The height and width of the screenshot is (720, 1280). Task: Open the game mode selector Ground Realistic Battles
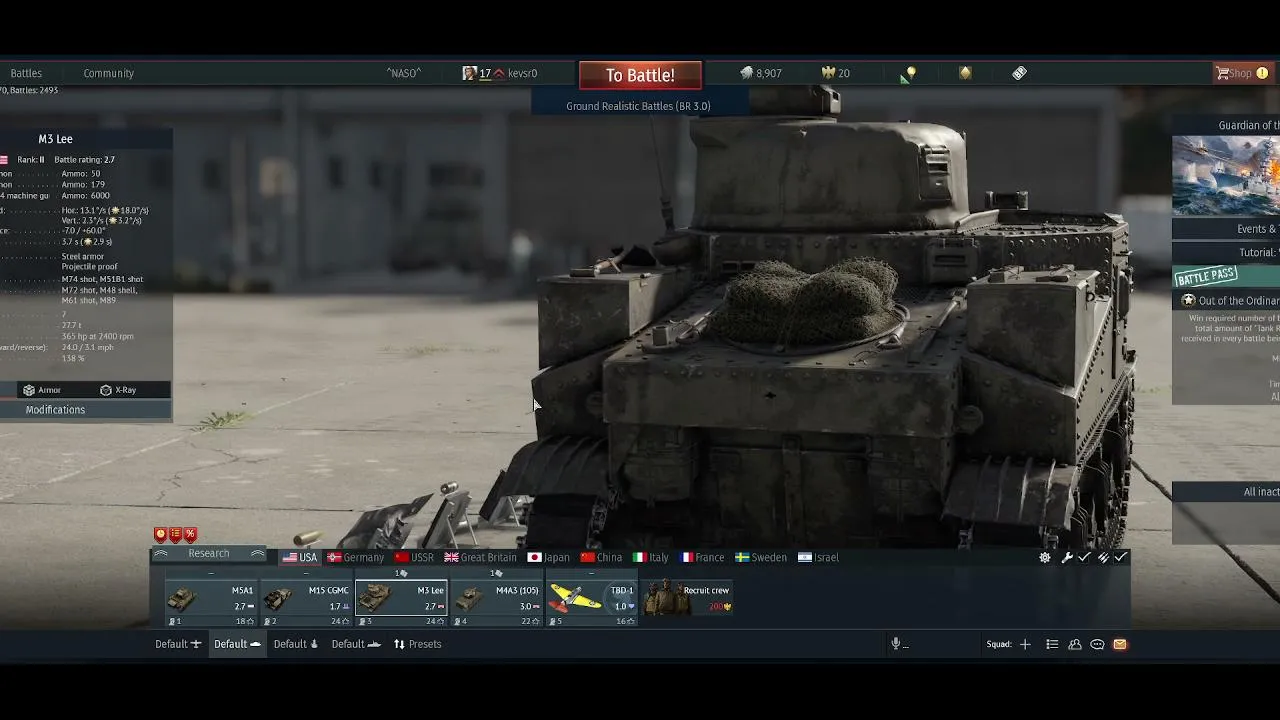638,106
